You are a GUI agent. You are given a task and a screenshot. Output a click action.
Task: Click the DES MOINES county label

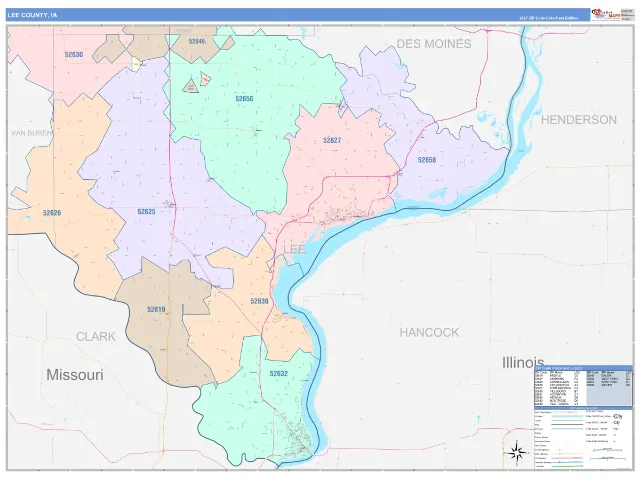click(434, 44)
